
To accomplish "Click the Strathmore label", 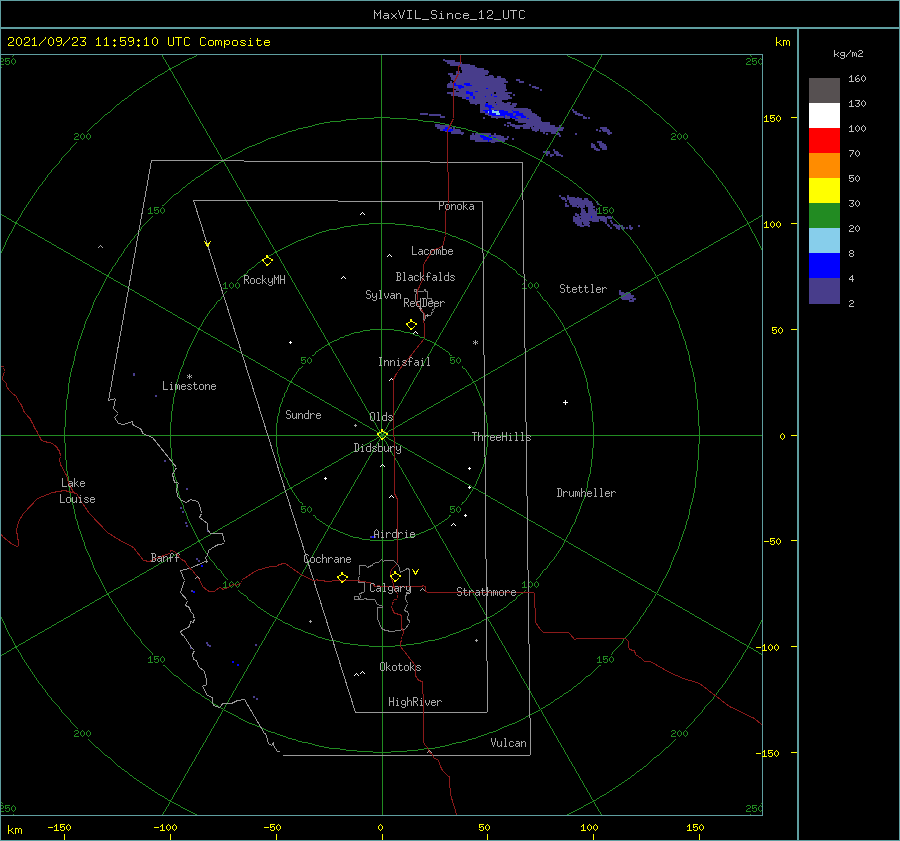I will tap(486, 592).
